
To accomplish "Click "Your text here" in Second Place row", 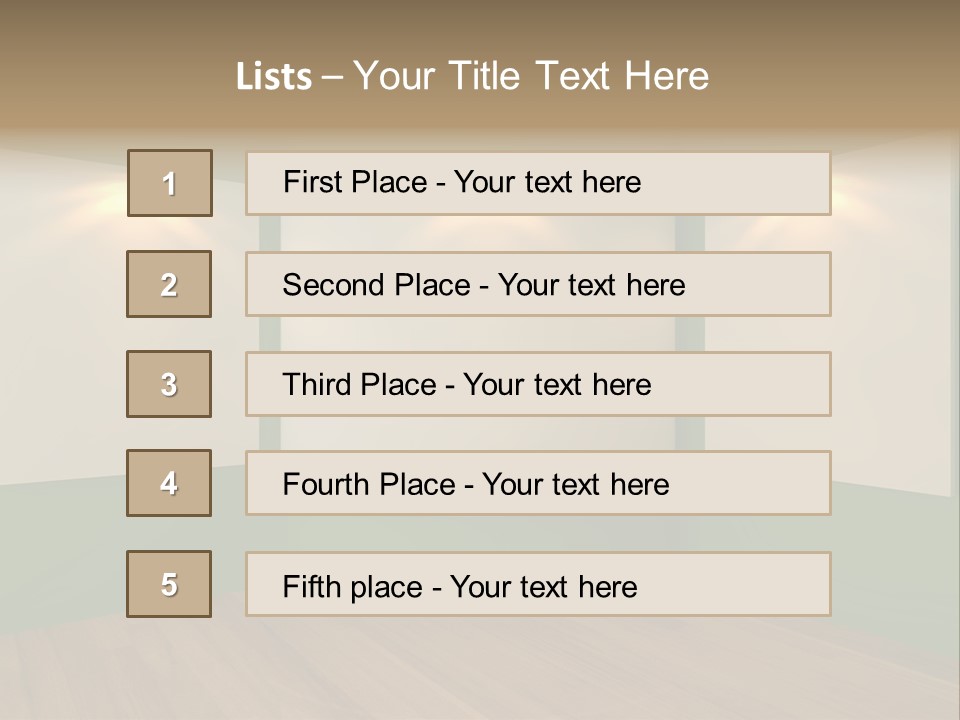I will click(x=591, y=285).
